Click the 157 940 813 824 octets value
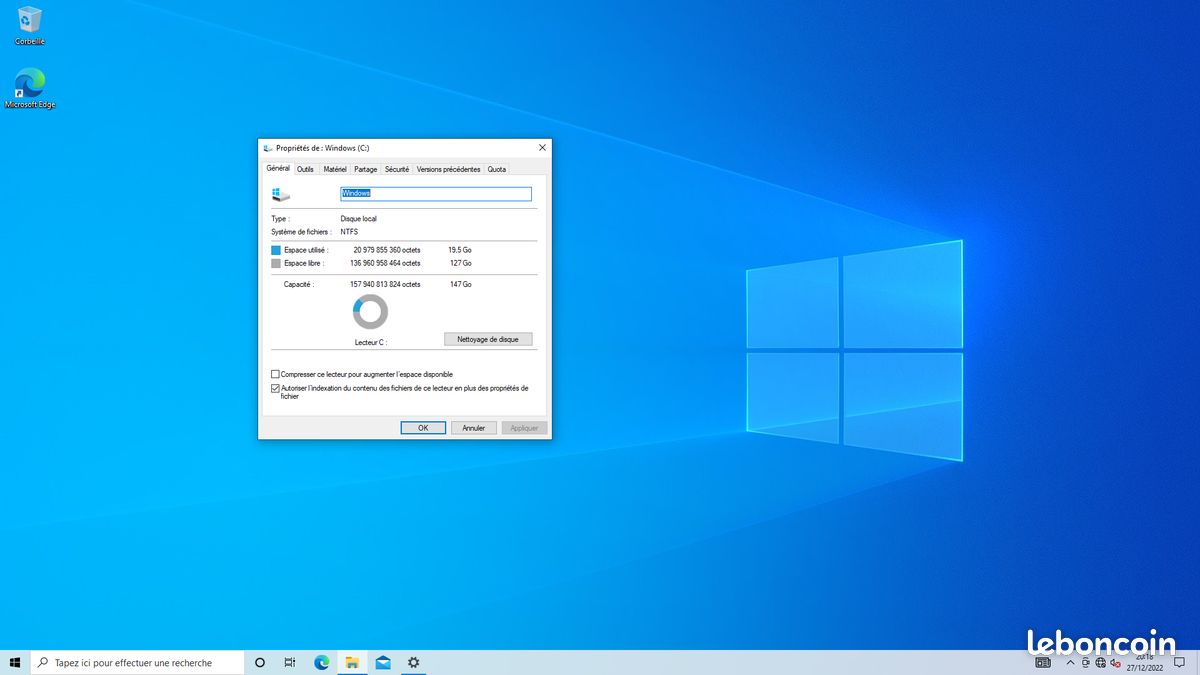1200x675 pixels. (385, 284)
